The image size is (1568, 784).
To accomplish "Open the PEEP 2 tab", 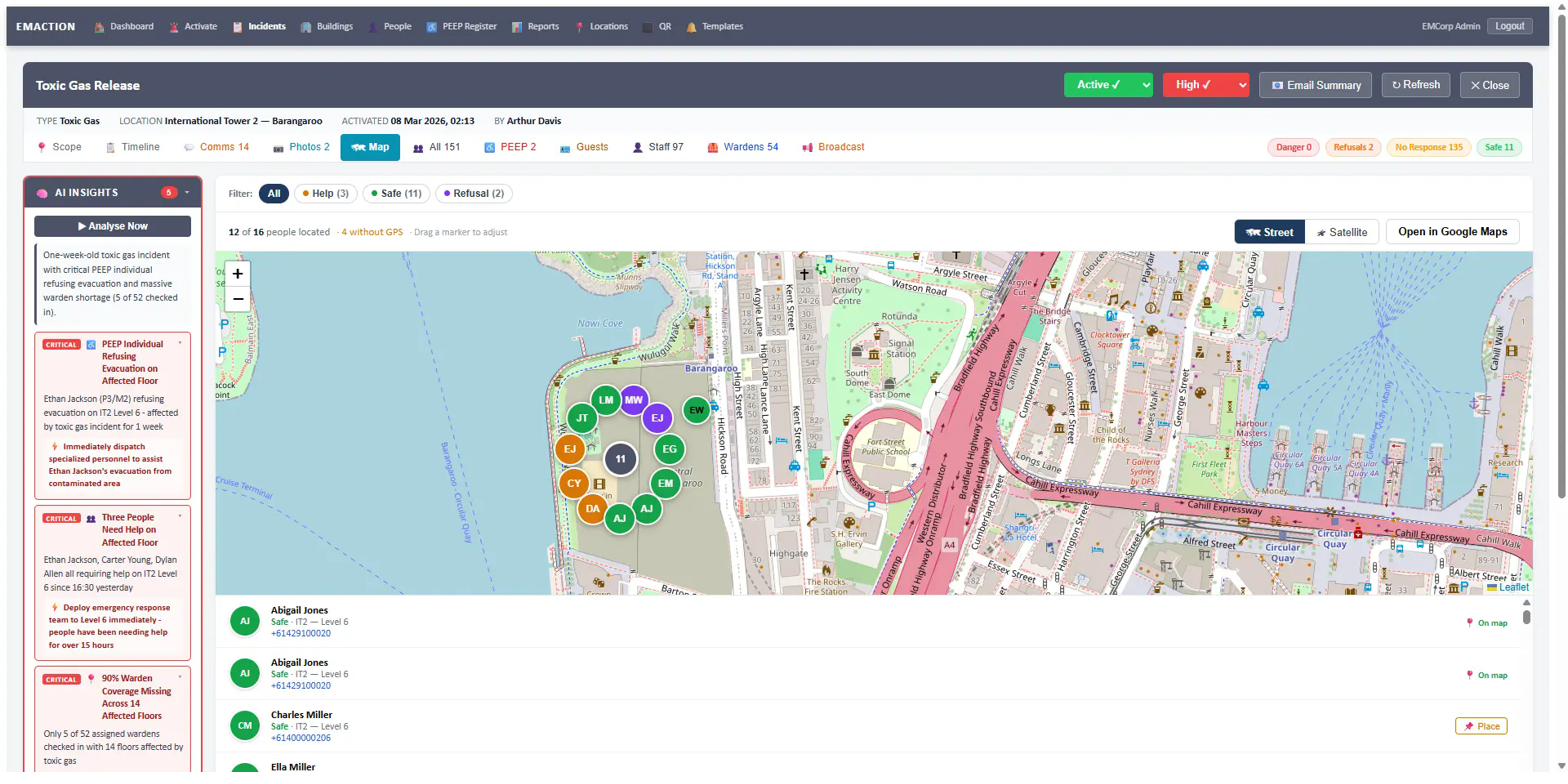I will coord(510,147).
